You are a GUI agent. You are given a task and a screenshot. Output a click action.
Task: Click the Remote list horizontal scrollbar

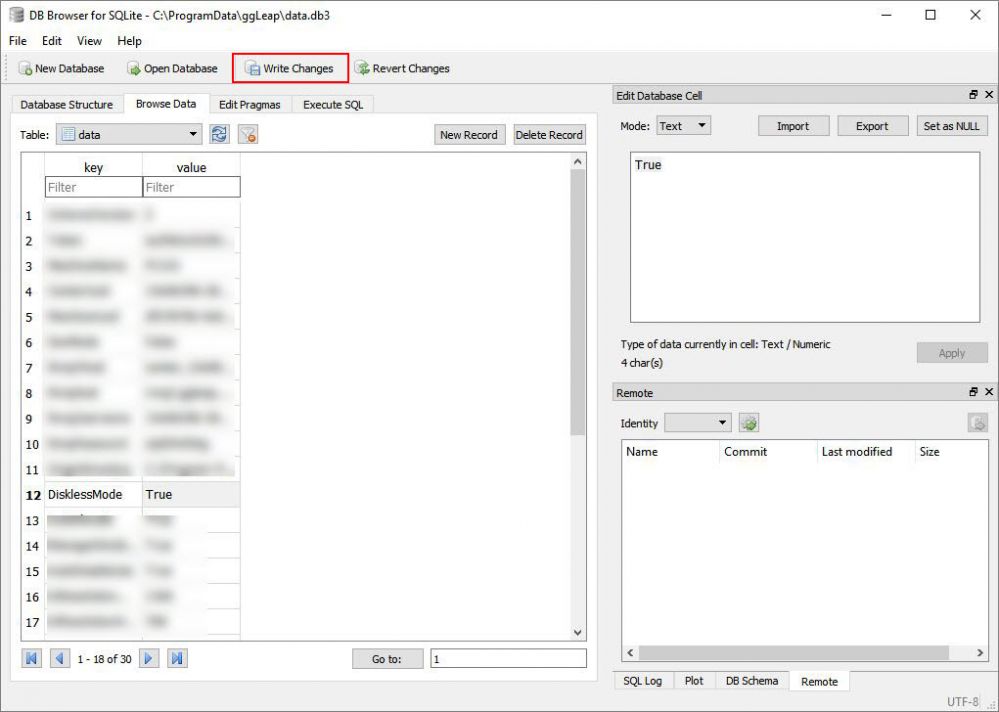(794, 653)
